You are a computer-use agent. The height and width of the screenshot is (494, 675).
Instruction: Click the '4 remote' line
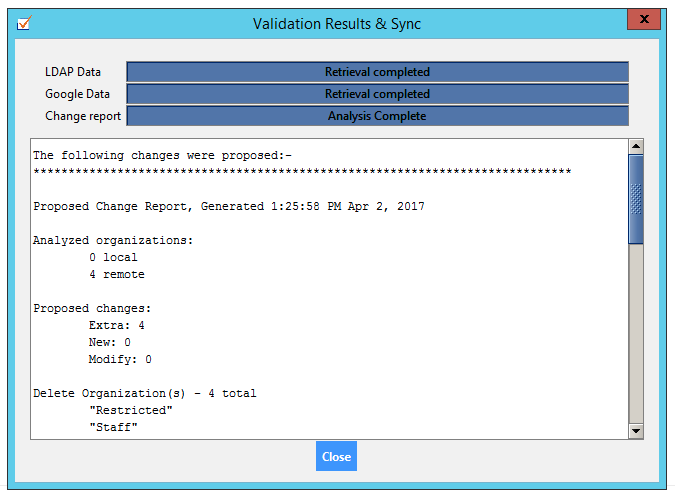click(117, 275)
